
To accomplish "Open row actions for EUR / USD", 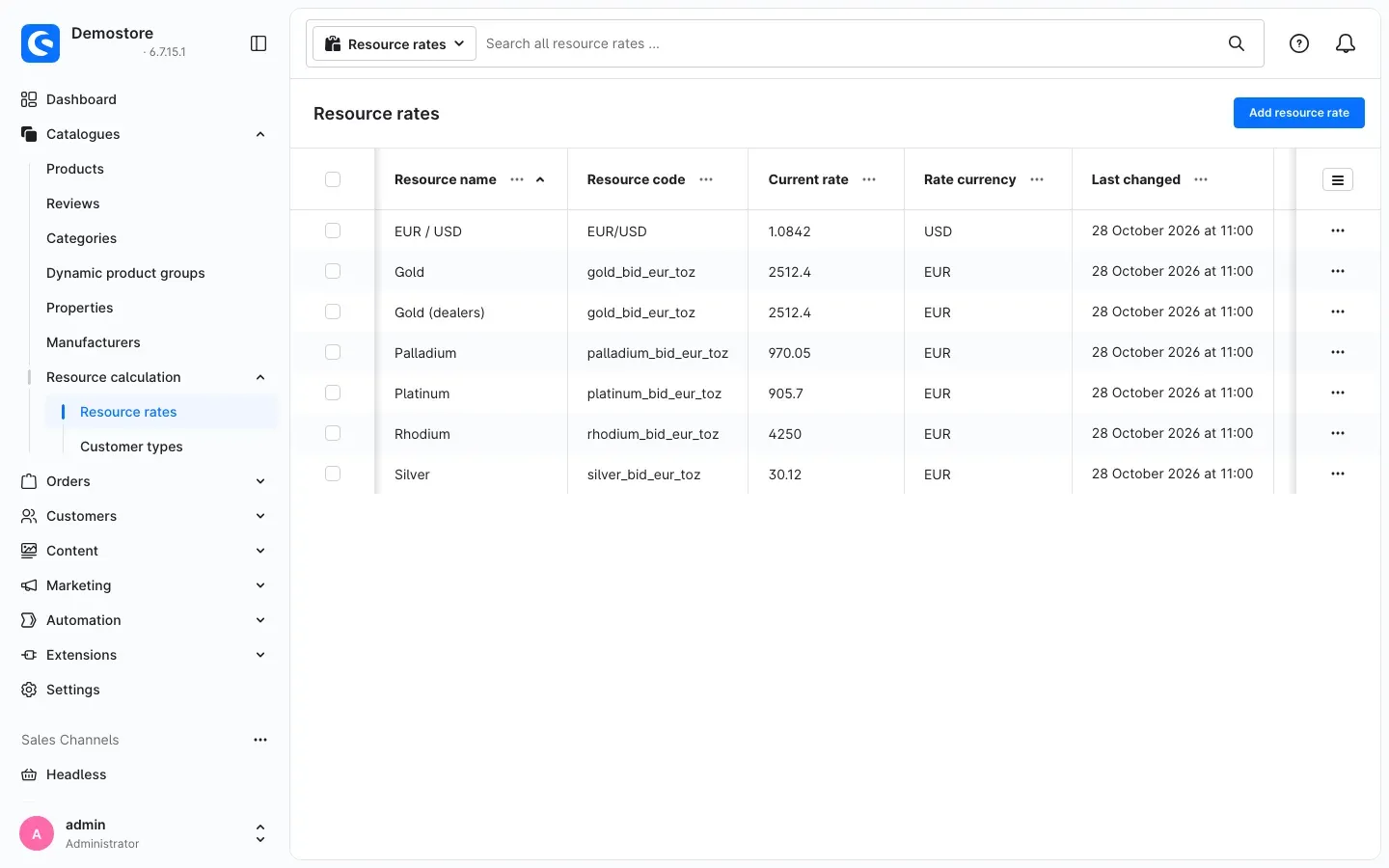I will coord(1338,231).
